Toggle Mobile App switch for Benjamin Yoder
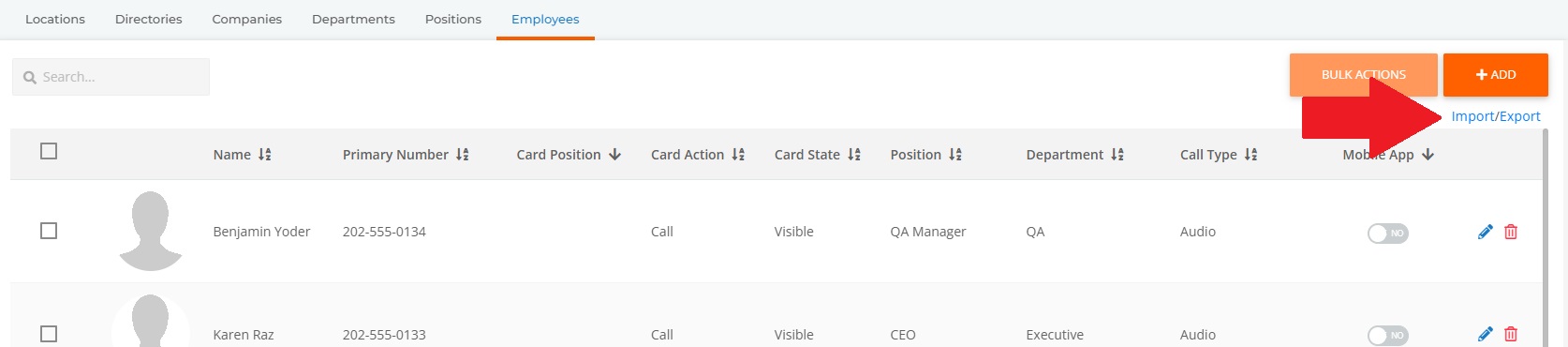This screenshot has width=1568, height=347. [x=1387, y=233]
